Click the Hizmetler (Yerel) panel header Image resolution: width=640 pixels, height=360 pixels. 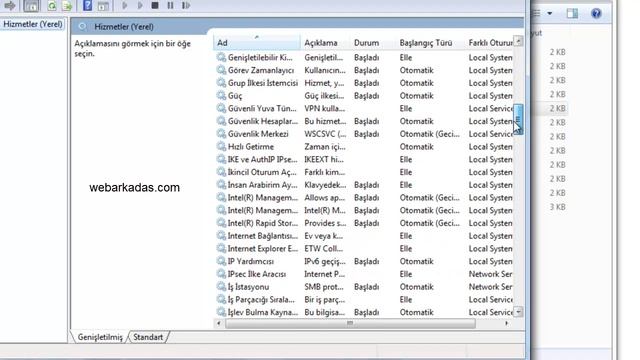click(x=124, y=27)
